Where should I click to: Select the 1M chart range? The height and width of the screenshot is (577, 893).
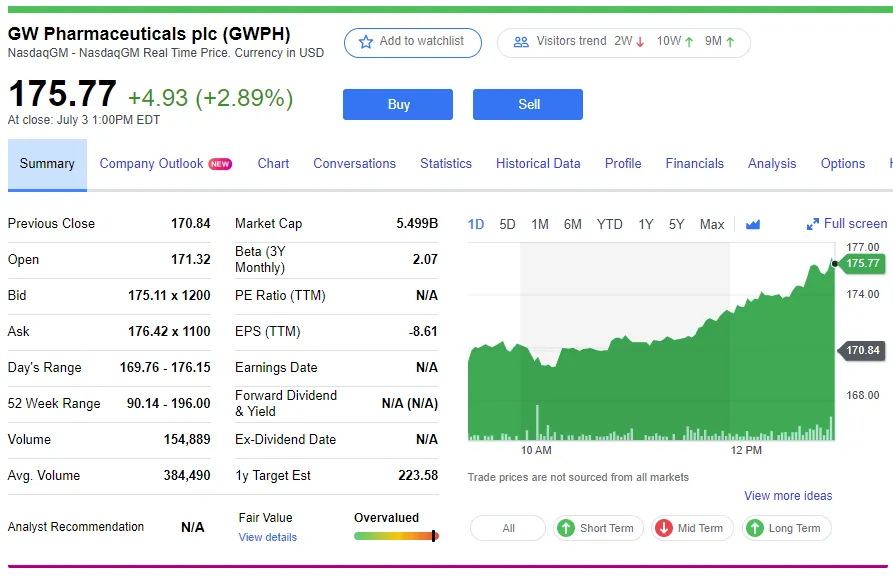[x=540, y=224]
